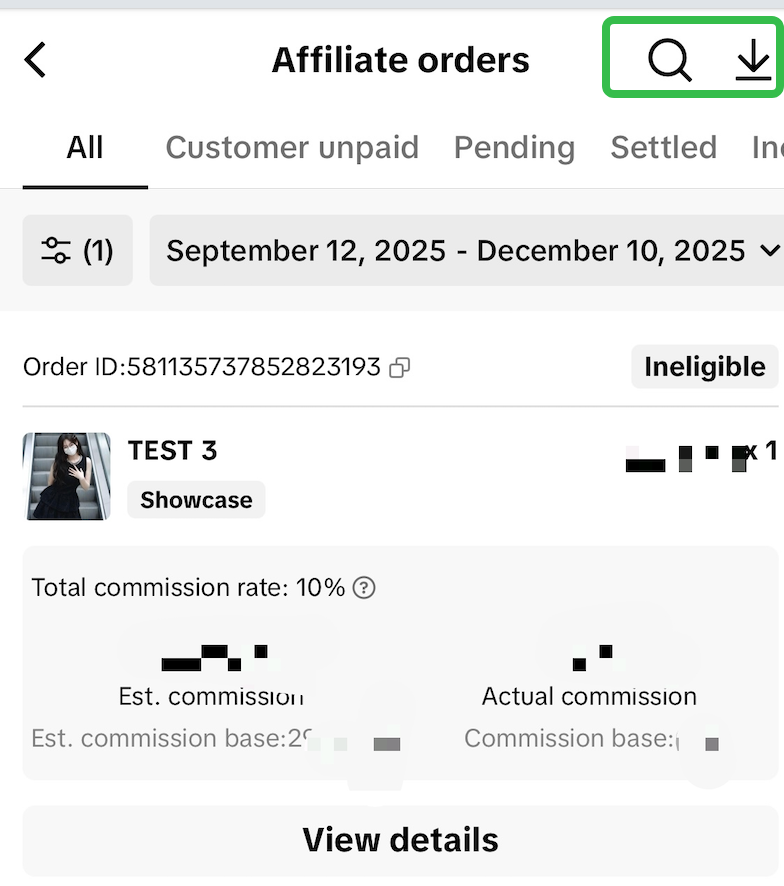Open the Settled tab
Viewport: 784px width, 886px height.
[663, 148]
